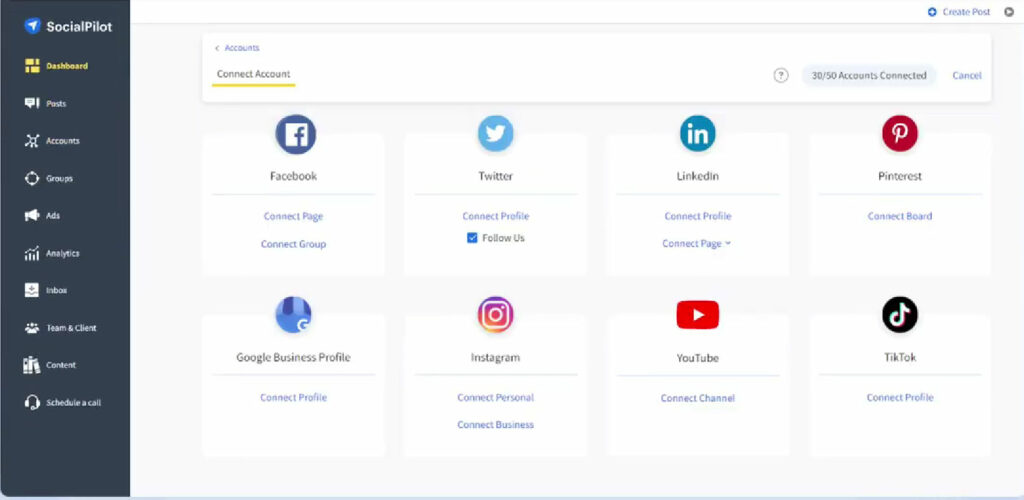The height and width of the screenshot is (500, 1024).
Task: Click the Twitter card title text
Action: pyautogui.click(x=496, y=176)
